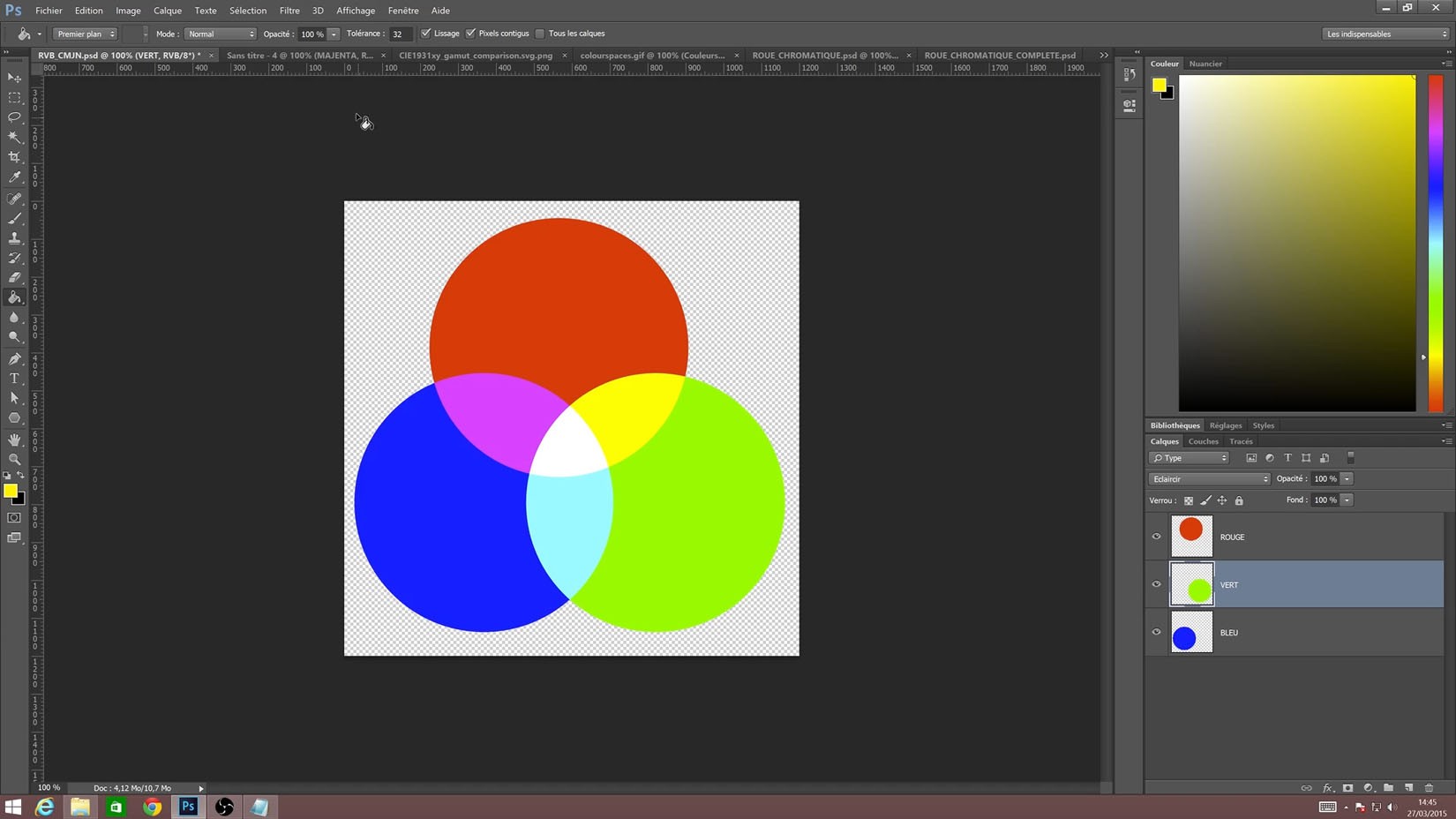Open the Mode Normal dropdown

click(x=221, y=34)
